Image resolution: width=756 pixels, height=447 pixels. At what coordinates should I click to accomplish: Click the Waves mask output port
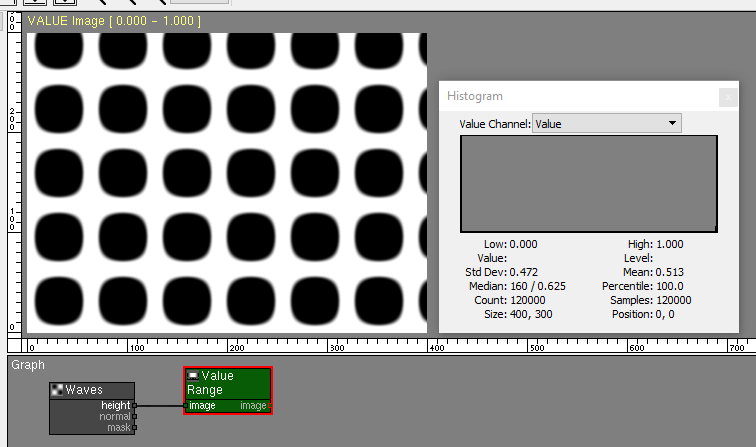(x=135, y=427)
